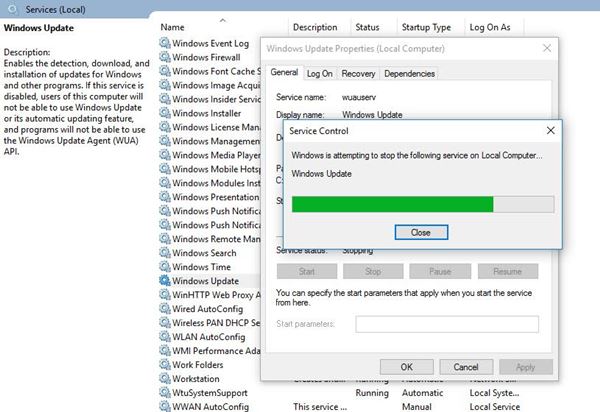Close Windows Update Properties with X

[547, 48]
